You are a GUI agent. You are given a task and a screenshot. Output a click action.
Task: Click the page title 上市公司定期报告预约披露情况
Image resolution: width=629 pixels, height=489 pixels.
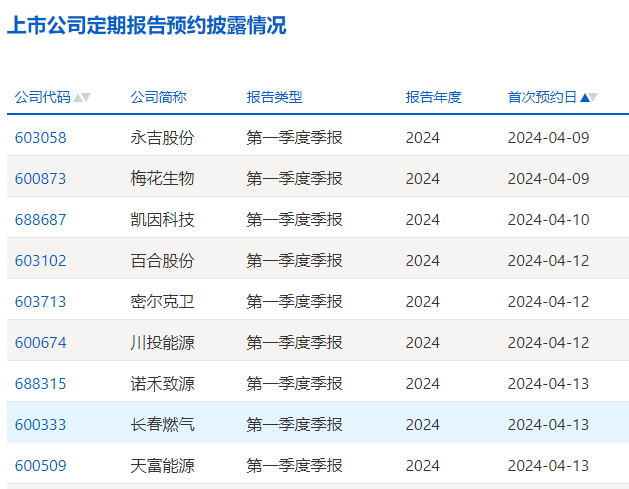(x=146, y=26)
